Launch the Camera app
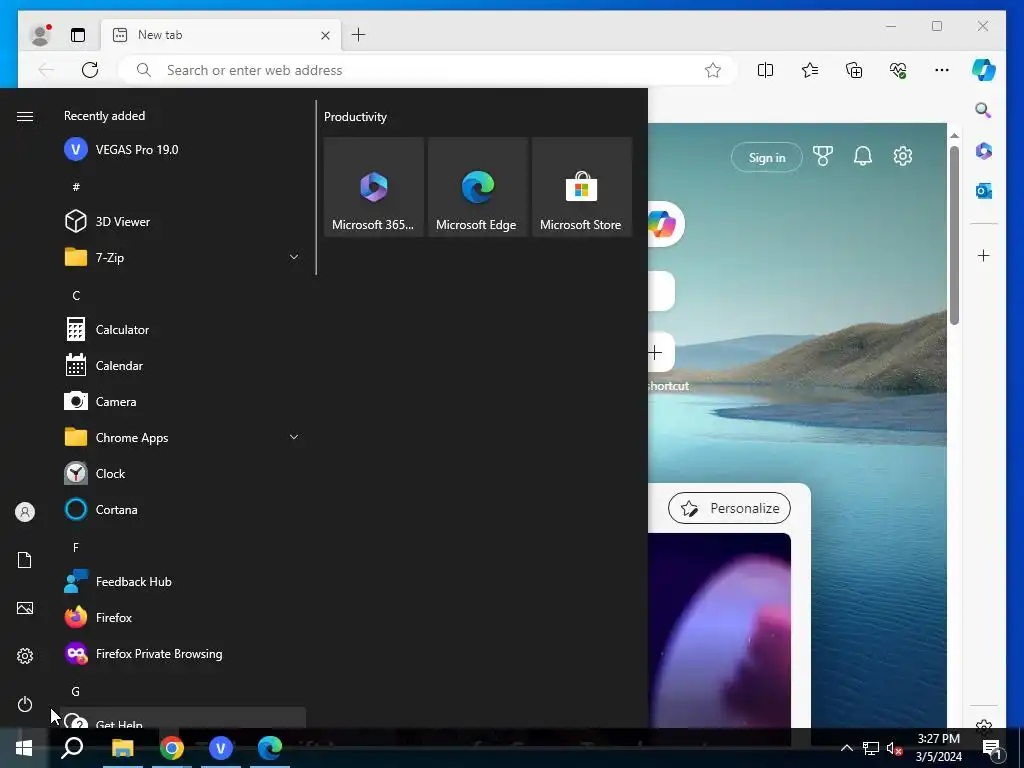Image resolution: width=1024 pixels, height=768 pixels. pos(183,401)
